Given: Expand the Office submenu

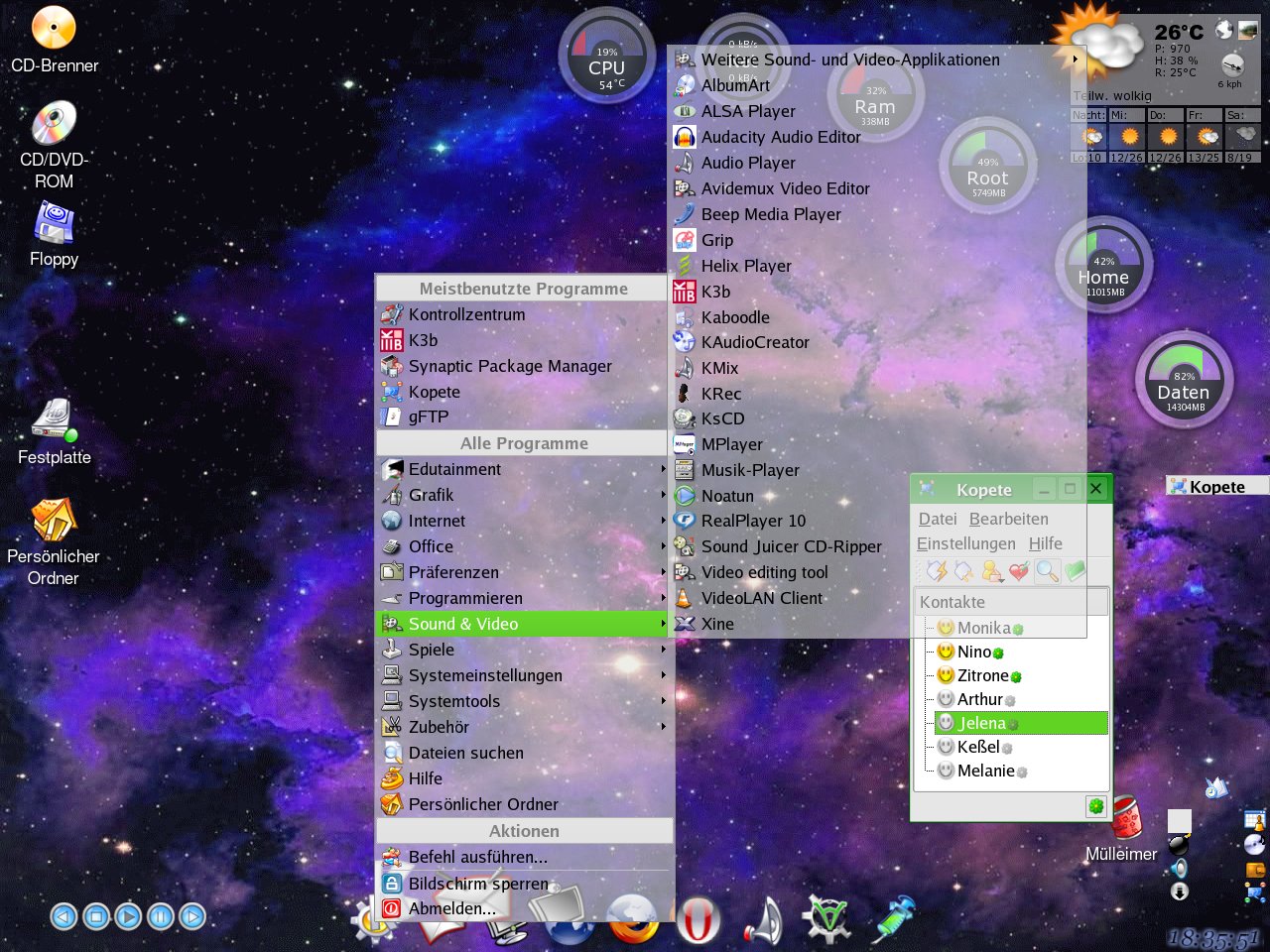Looking at the screenshot, I should [x=524, y=546].
